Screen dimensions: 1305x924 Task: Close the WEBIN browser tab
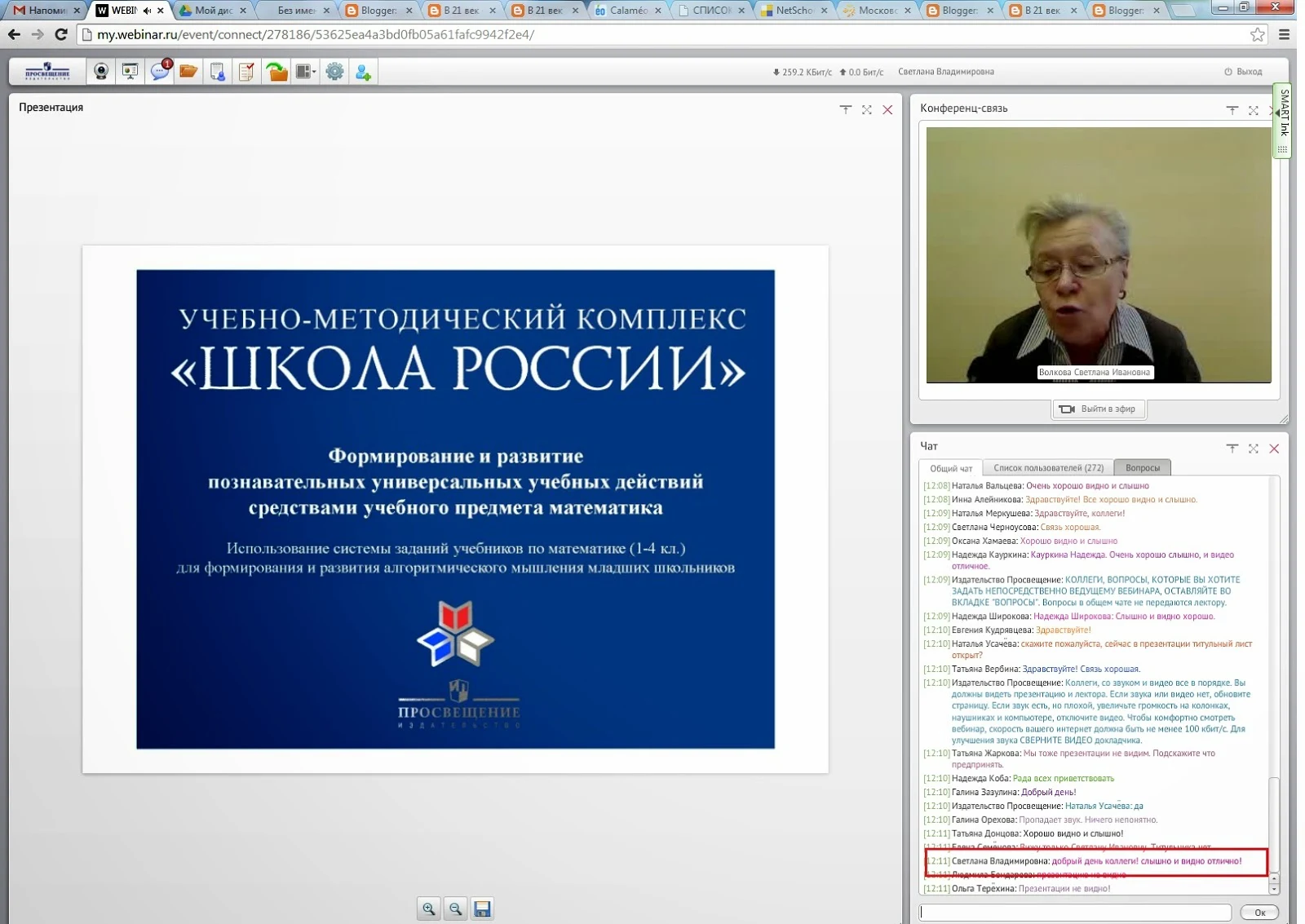(x=161, y=11)
